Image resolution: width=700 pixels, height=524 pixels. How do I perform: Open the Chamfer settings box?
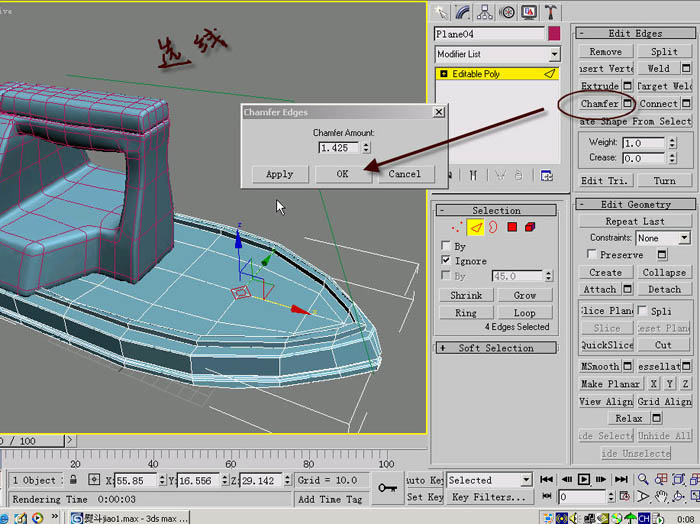pyautogui.click(x=627, y=104)
